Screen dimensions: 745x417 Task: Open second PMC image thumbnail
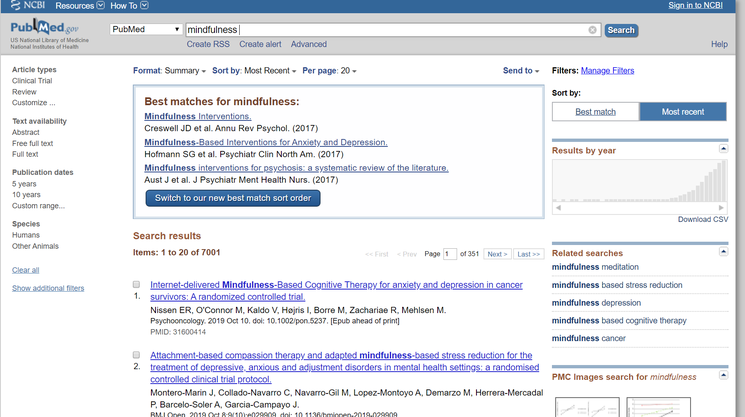coord(659,408)
